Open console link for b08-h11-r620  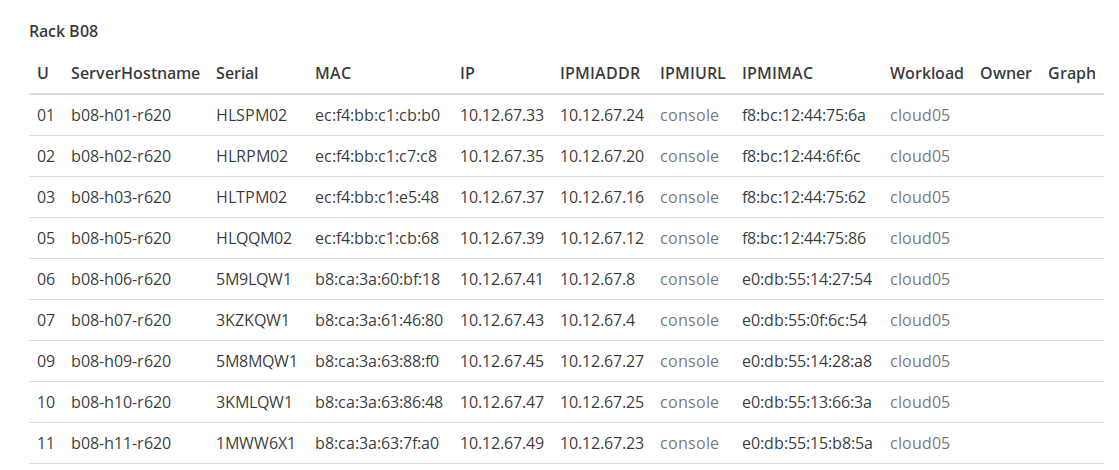coord(689,443)
